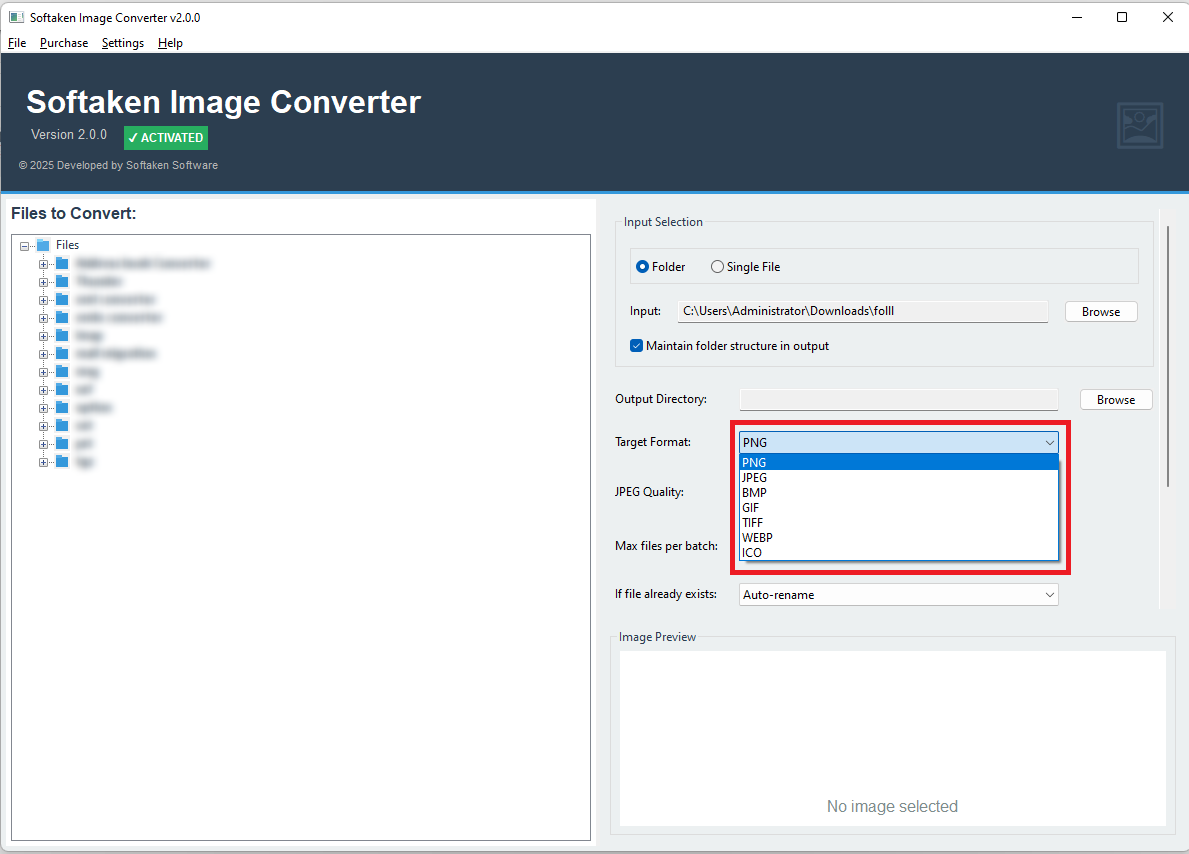
Task: Maximize the Softaken Image Converter window
Action: point(1122,17)
